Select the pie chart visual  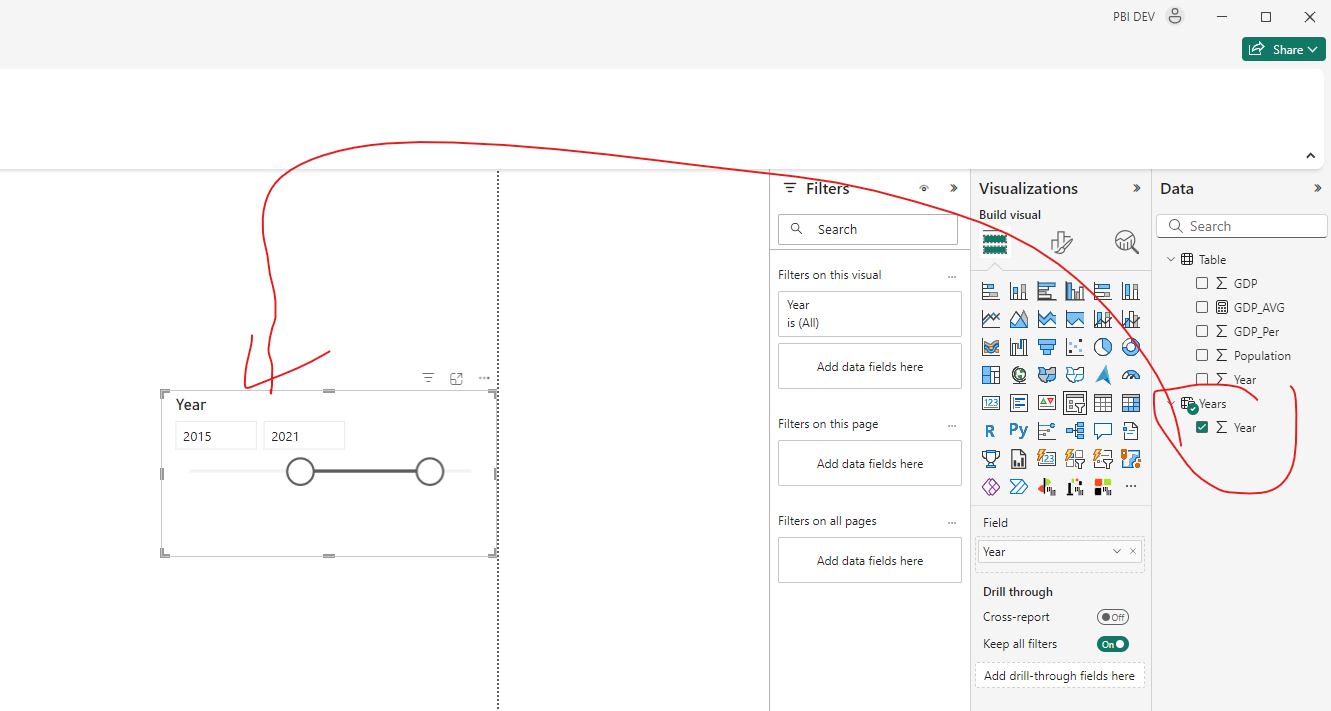pos(1103,347)
